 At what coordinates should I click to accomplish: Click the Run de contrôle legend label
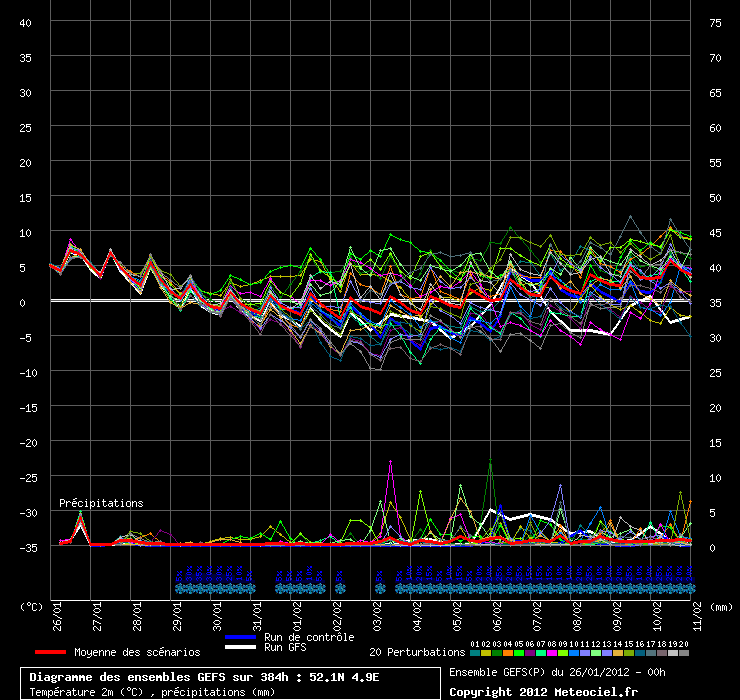pyautogui.click(x=309, y=637)
